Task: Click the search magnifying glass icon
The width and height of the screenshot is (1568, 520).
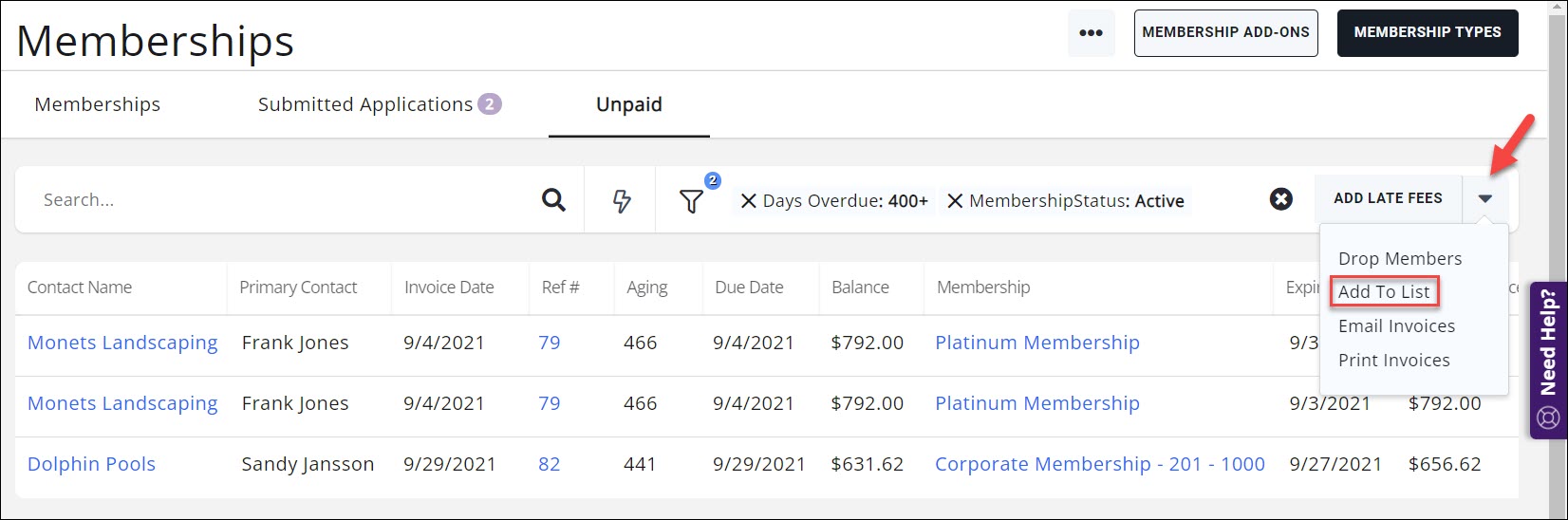Action: [553, 200]
